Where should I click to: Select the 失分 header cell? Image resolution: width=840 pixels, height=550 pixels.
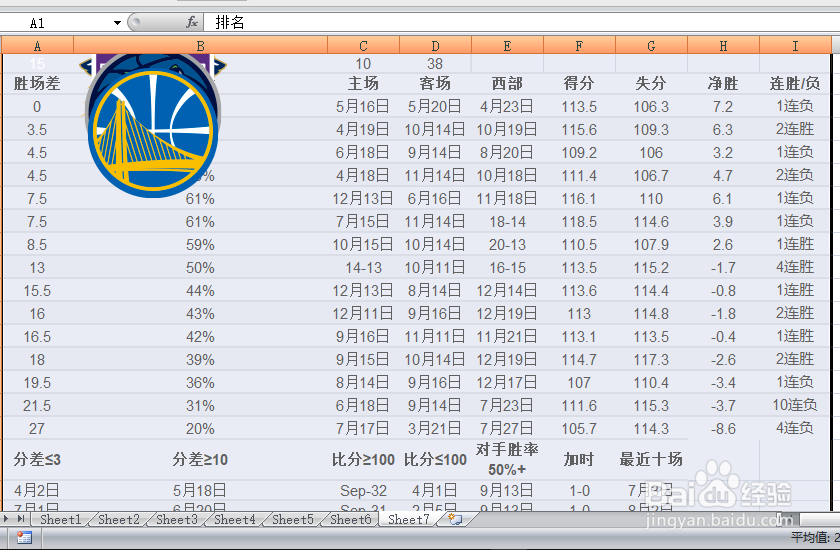(x=651, y=84)
